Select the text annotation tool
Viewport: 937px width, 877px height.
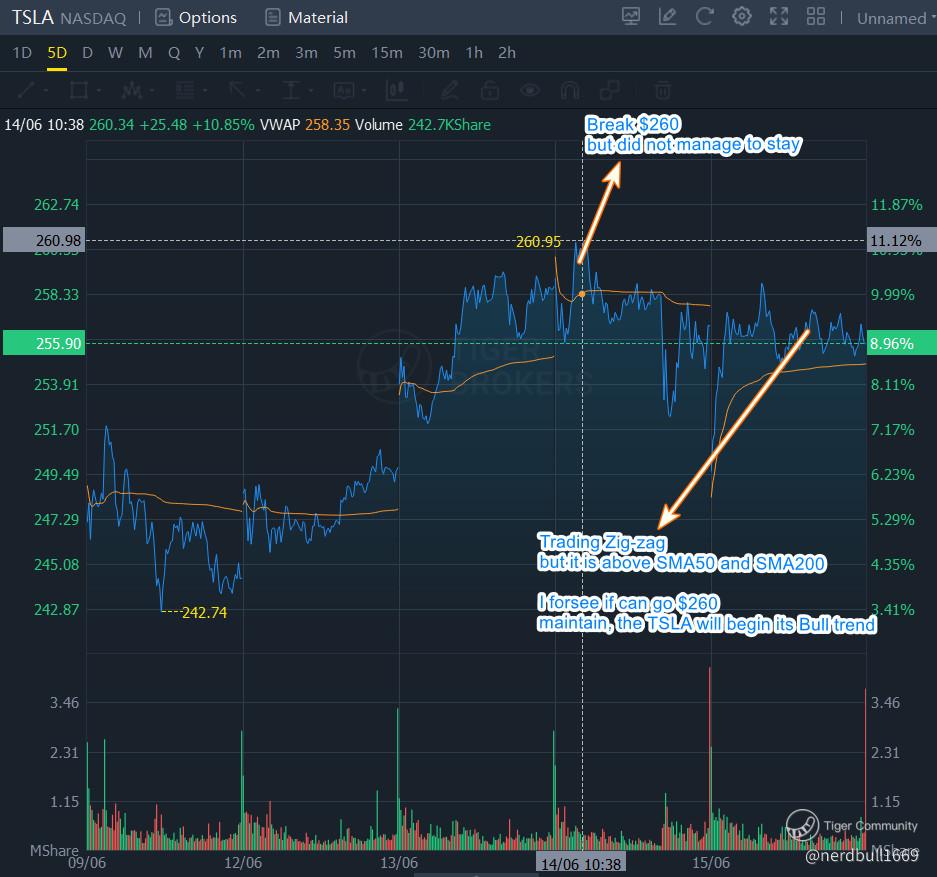click(344, 90)
